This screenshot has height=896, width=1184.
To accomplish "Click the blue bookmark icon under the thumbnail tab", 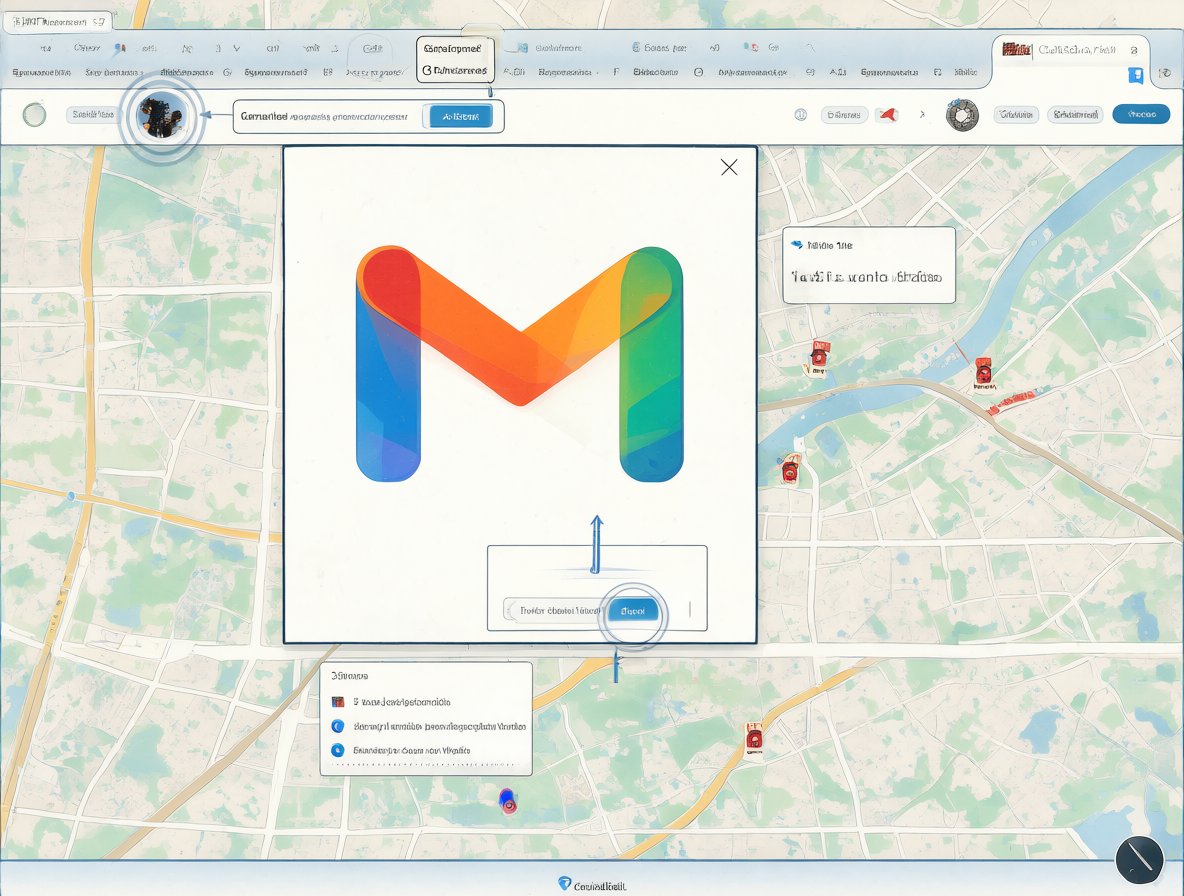I will (x=1135, y=74).
